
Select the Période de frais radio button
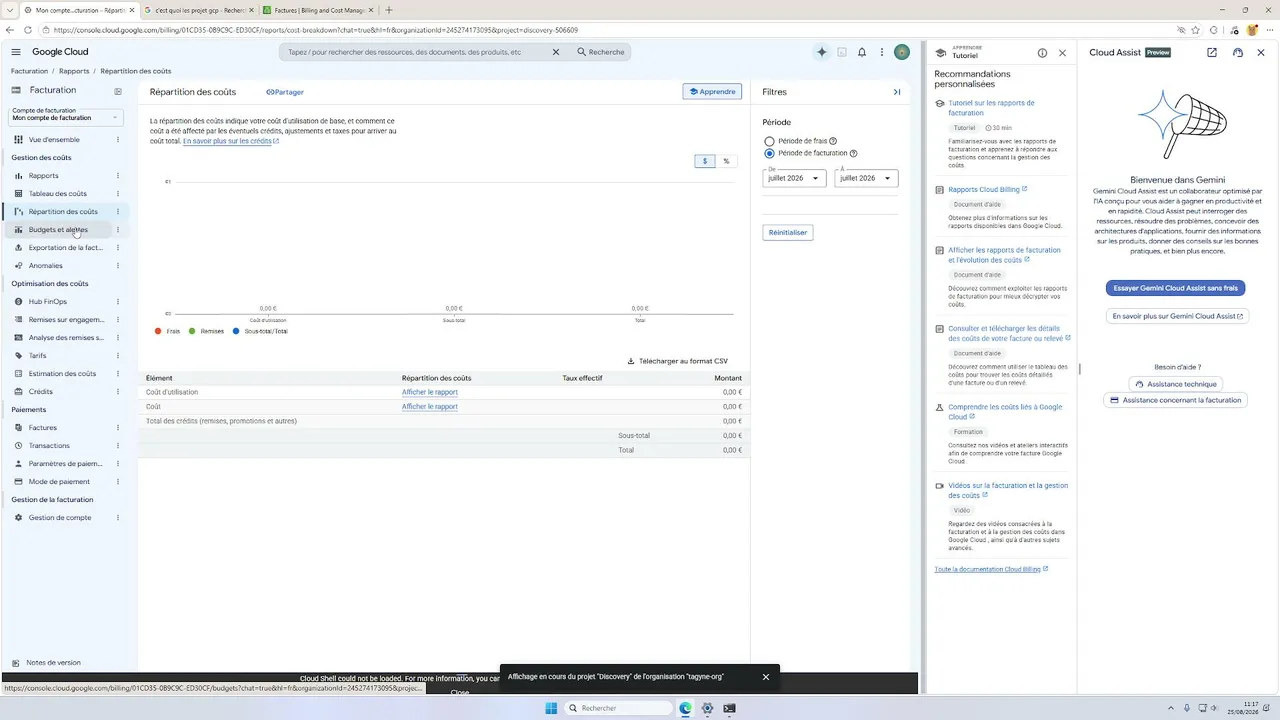(x=769, y=142)
